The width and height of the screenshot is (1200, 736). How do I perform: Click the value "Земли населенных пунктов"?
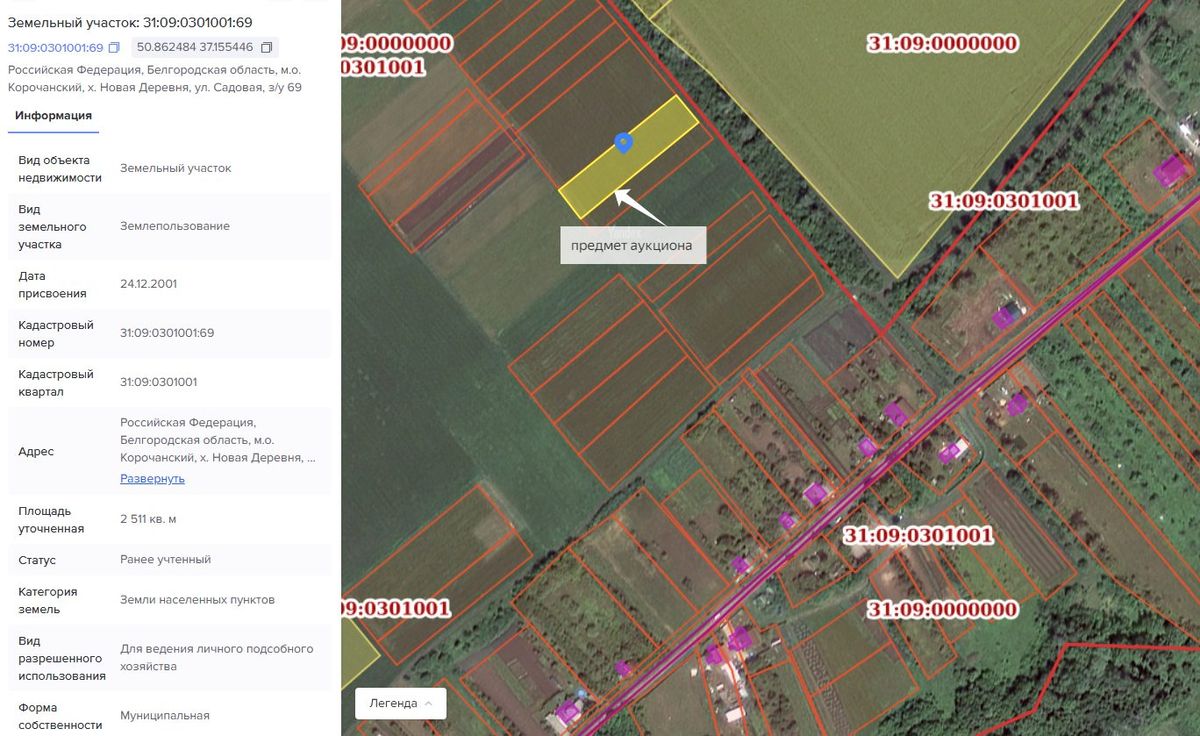pyautogui.click(x=197, y=600)
